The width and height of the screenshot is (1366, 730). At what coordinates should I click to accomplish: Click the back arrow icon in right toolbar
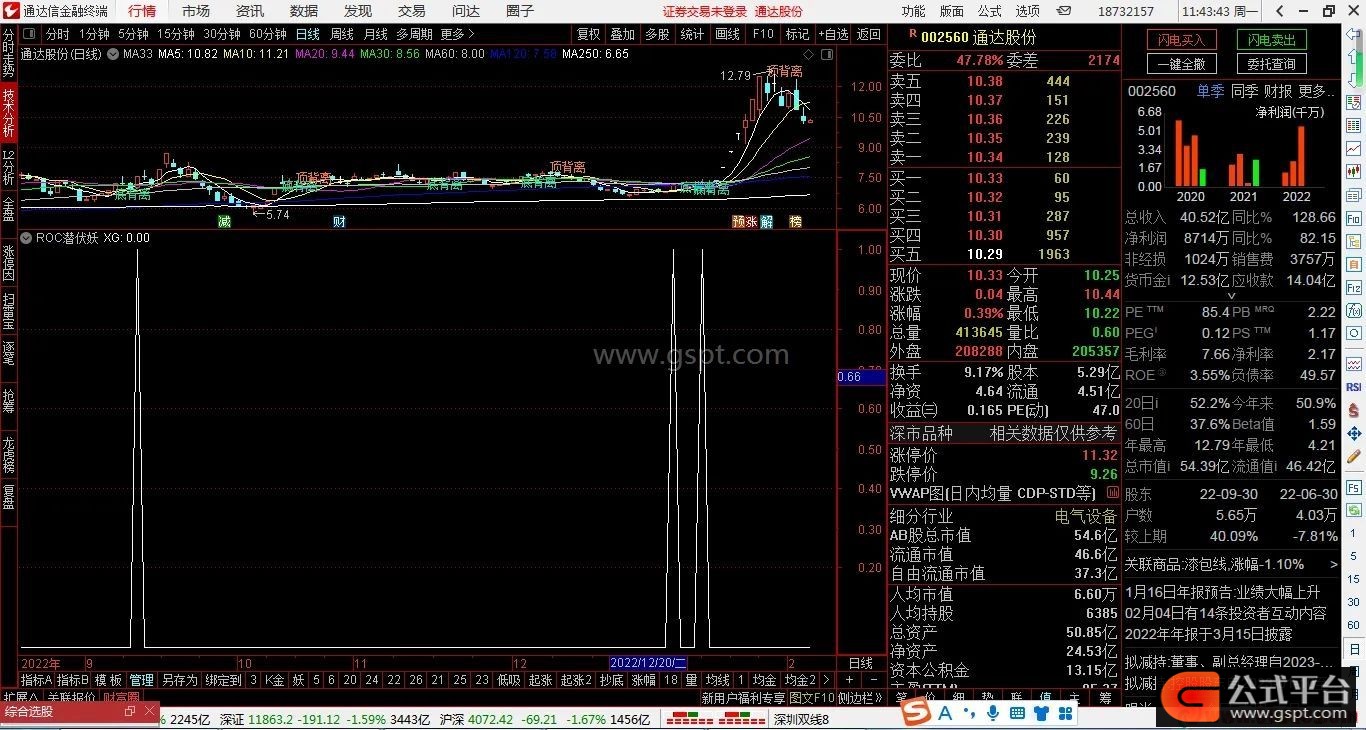(x=1353, y=36)
